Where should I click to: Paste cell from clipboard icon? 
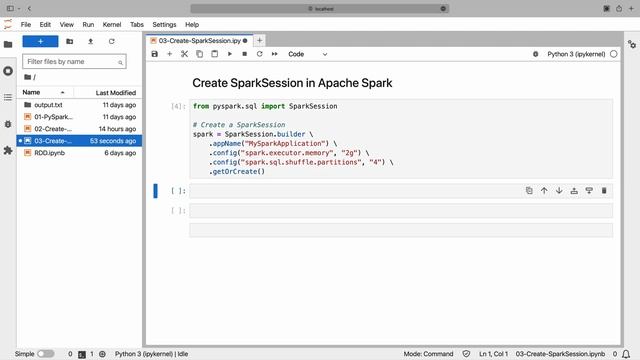[214, 54]
